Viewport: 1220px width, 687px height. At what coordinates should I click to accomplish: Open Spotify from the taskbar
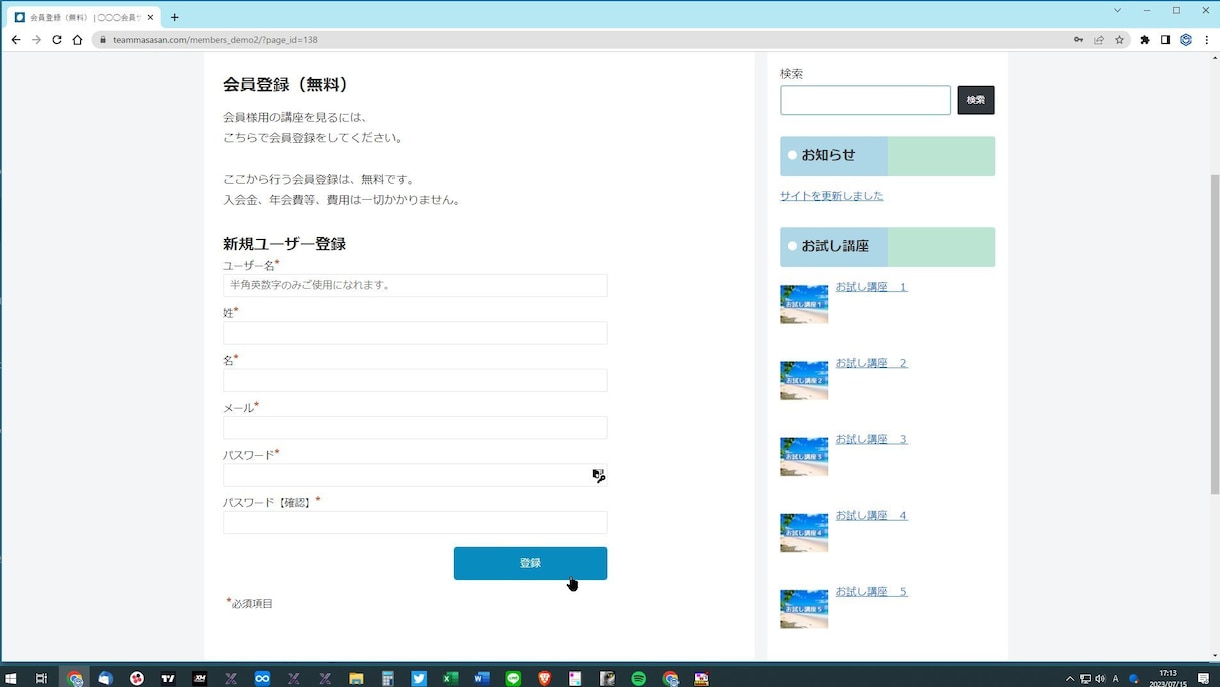click(638, 678)
